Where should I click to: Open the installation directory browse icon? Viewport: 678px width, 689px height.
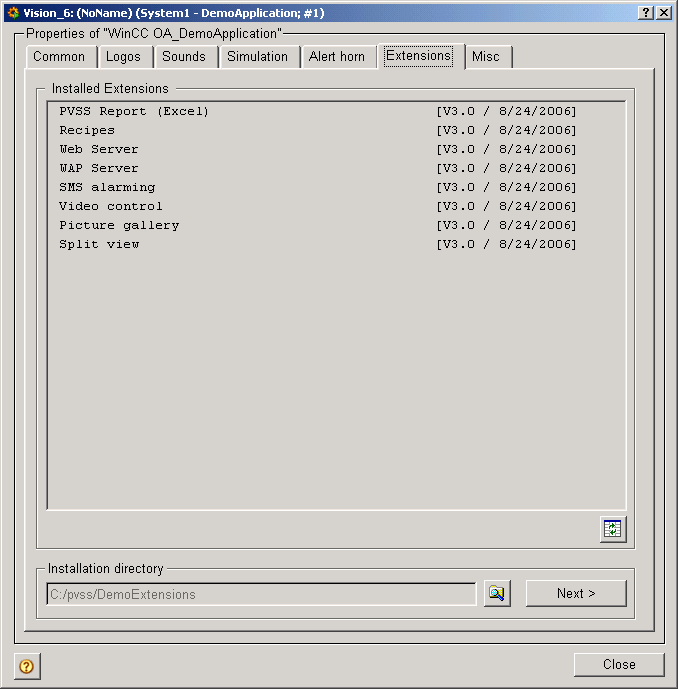point(496,594)
